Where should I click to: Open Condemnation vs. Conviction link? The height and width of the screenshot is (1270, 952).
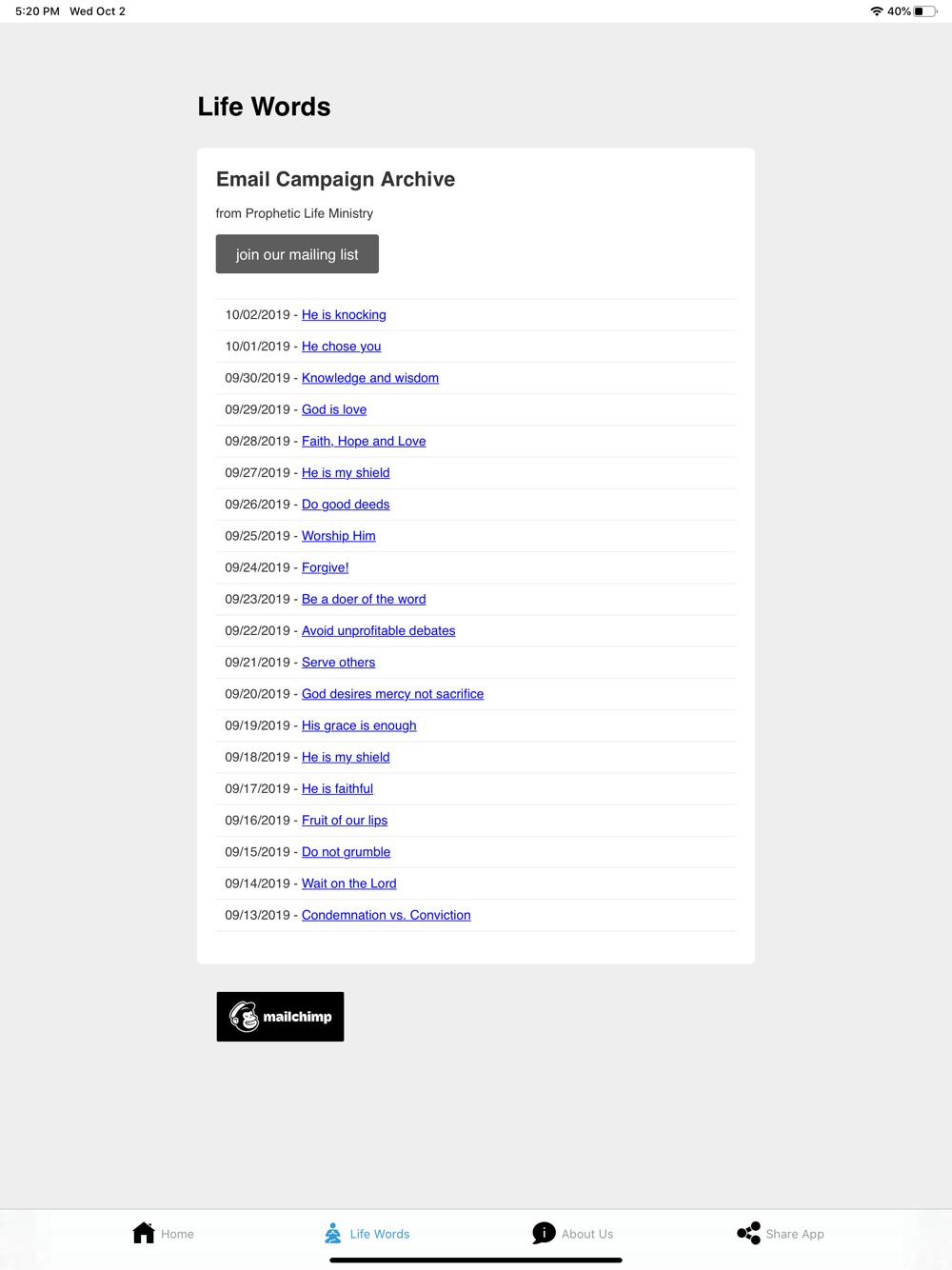click(x=387, y=915)
